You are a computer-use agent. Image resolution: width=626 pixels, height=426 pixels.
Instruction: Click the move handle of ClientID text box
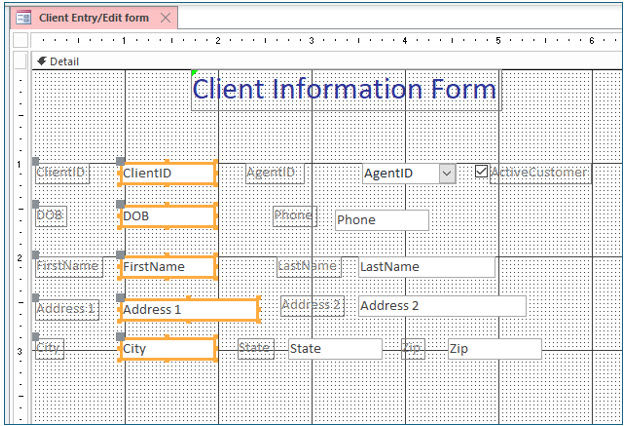121,161
